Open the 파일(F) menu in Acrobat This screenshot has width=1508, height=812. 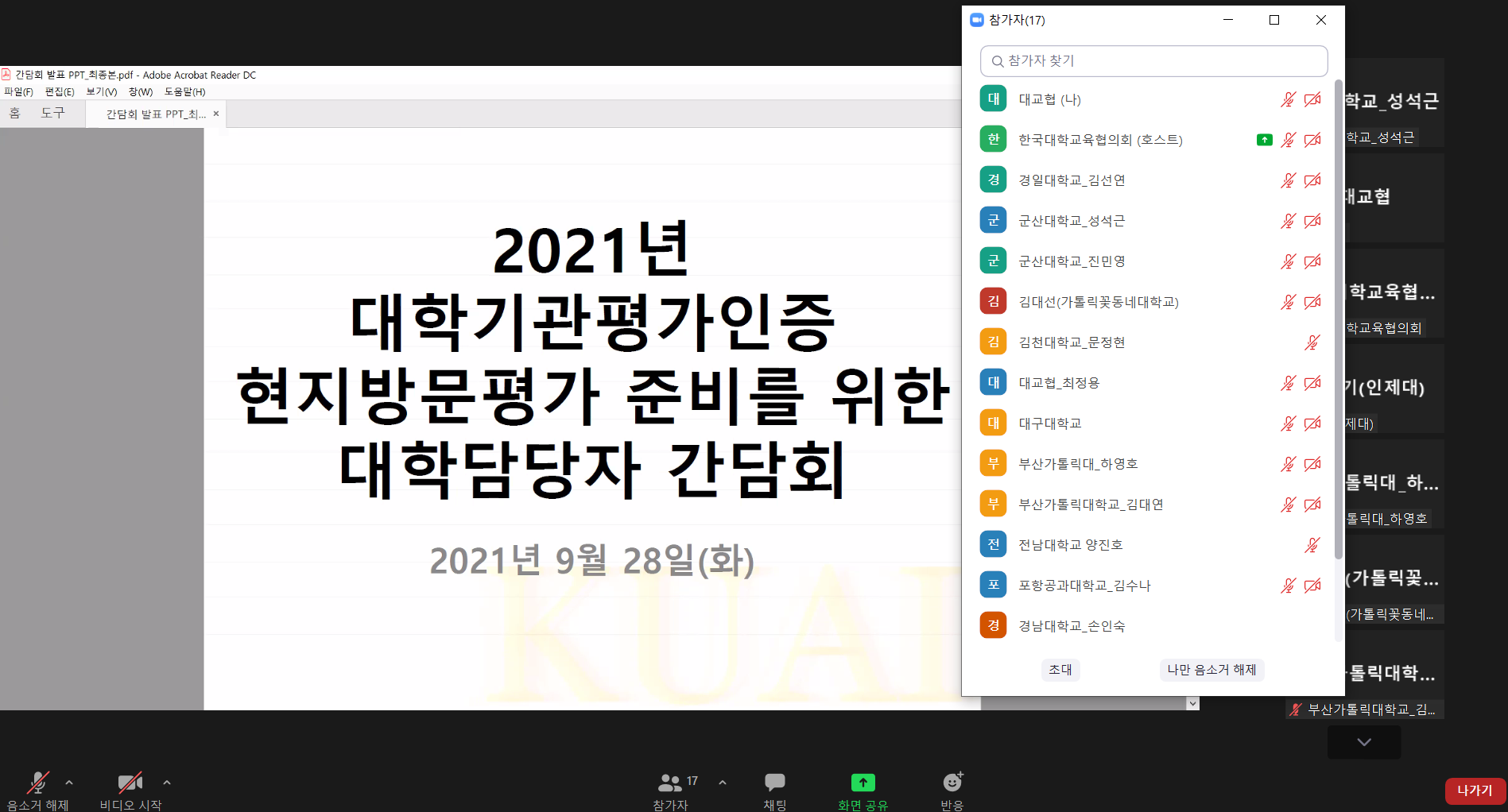(x=18, y=92)
